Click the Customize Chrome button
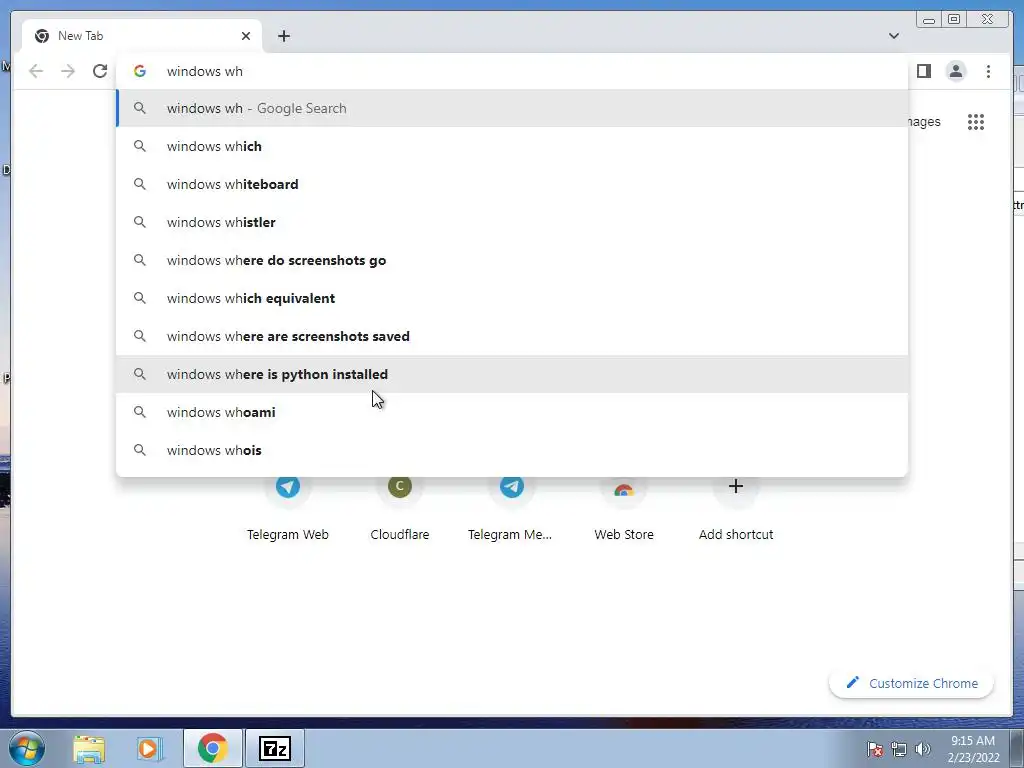 click(x=912, y=683)
